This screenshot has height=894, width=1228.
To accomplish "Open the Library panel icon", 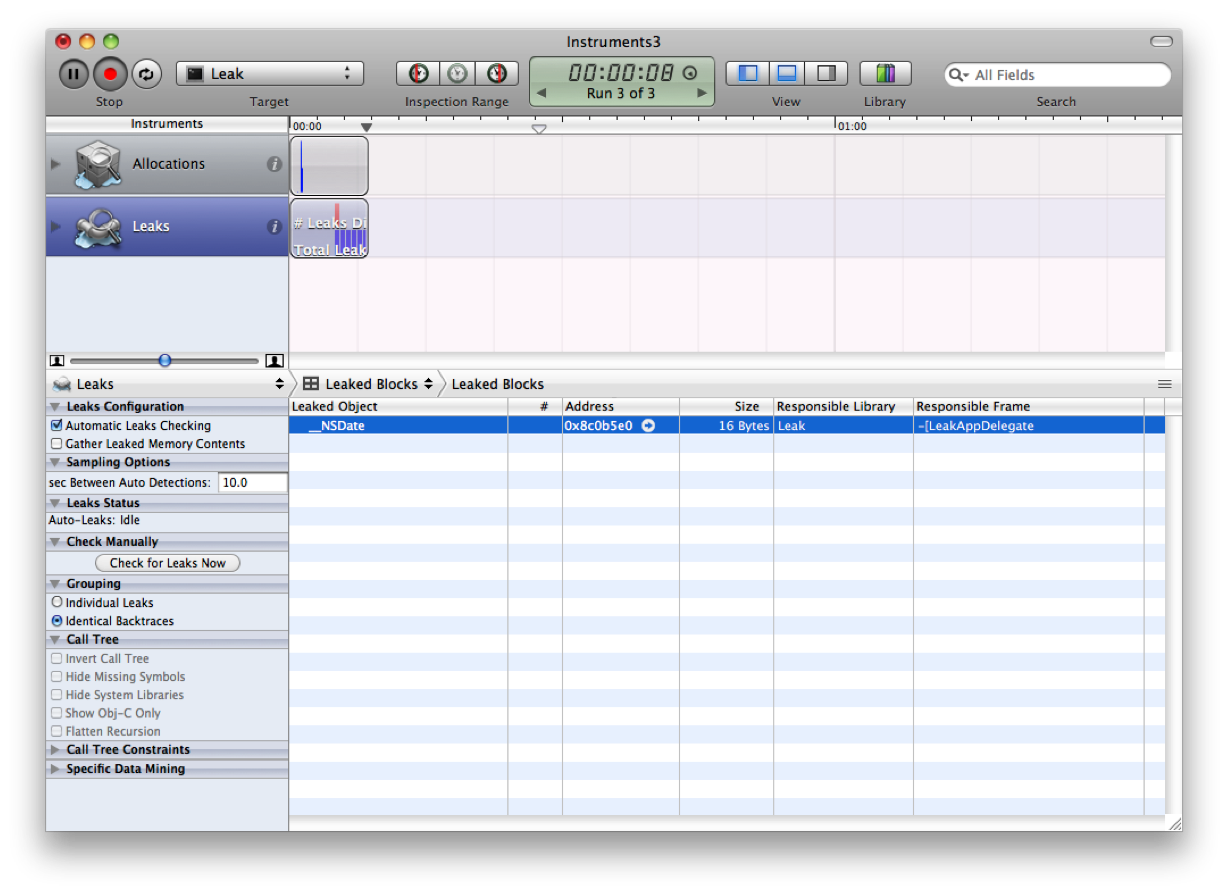I will click(x=885, y=74).
